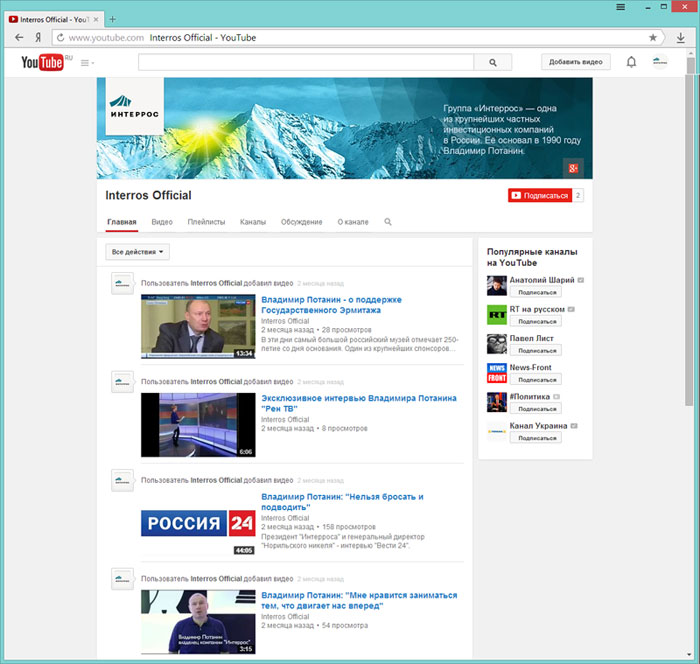Click the subscriber count 2
Viewport: 700px width, 664px height.
[578, 195]
